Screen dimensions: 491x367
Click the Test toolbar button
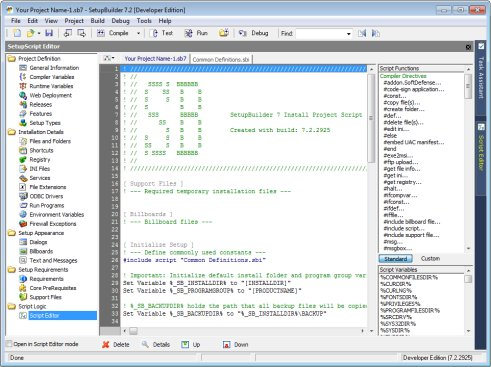pyautogui.click(x=162, y=33)
